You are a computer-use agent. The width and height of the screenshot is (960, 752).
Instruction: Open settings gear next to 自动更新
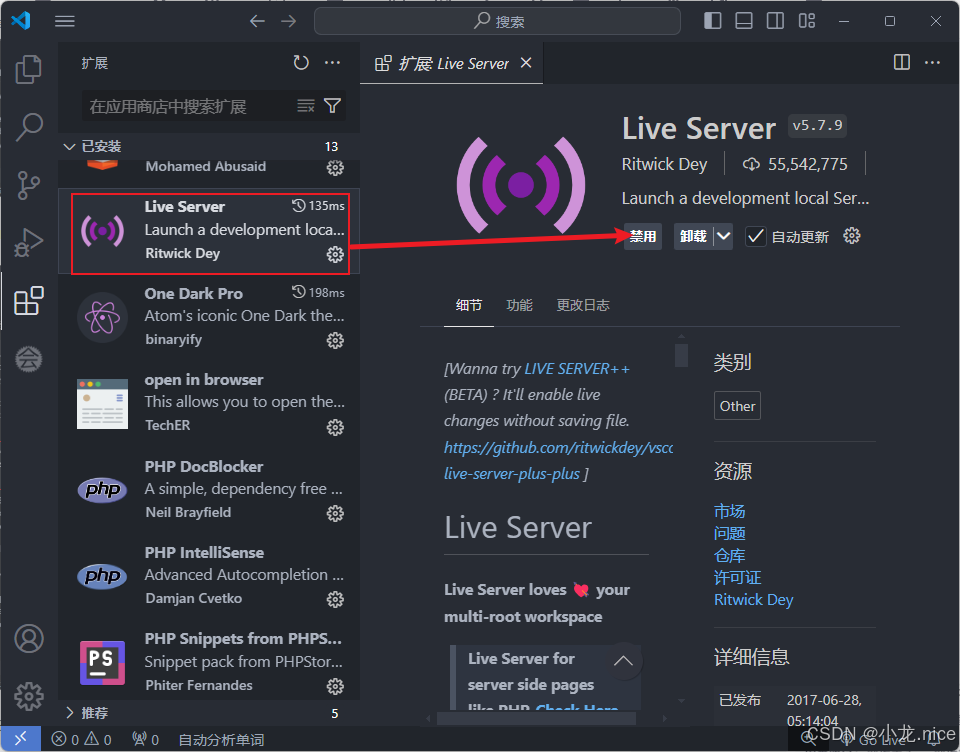pos(852,236)
